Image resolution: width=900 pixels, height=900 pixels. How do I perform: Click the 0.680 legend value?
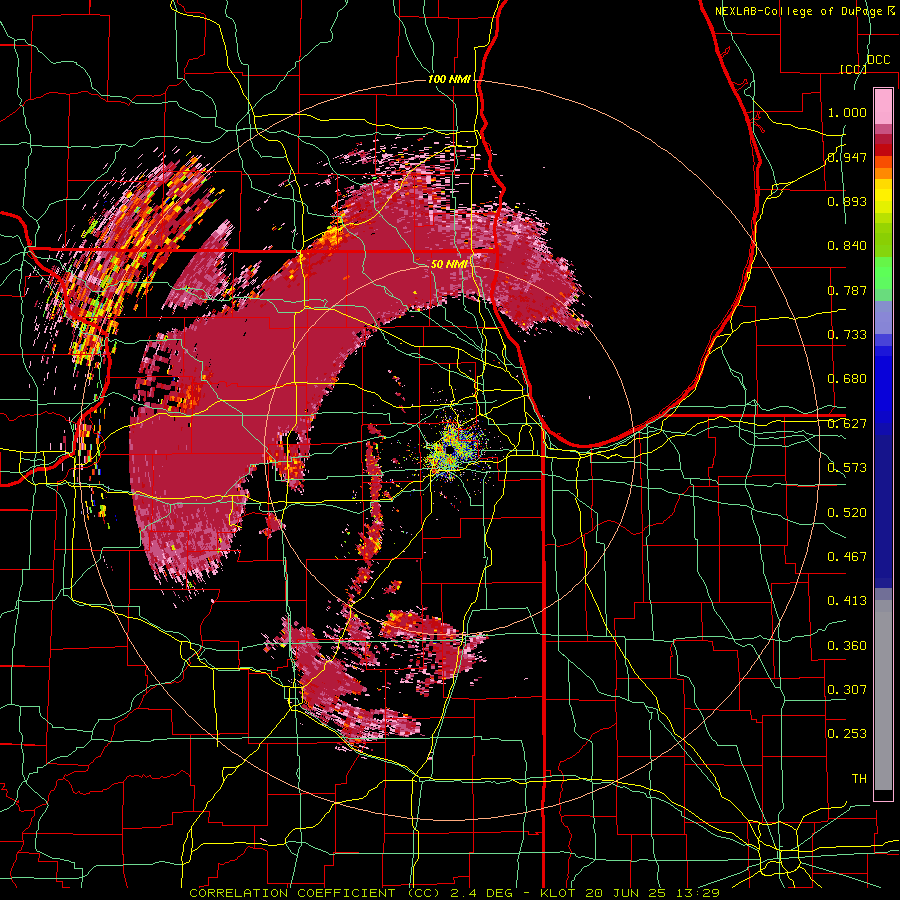(847, 379)
